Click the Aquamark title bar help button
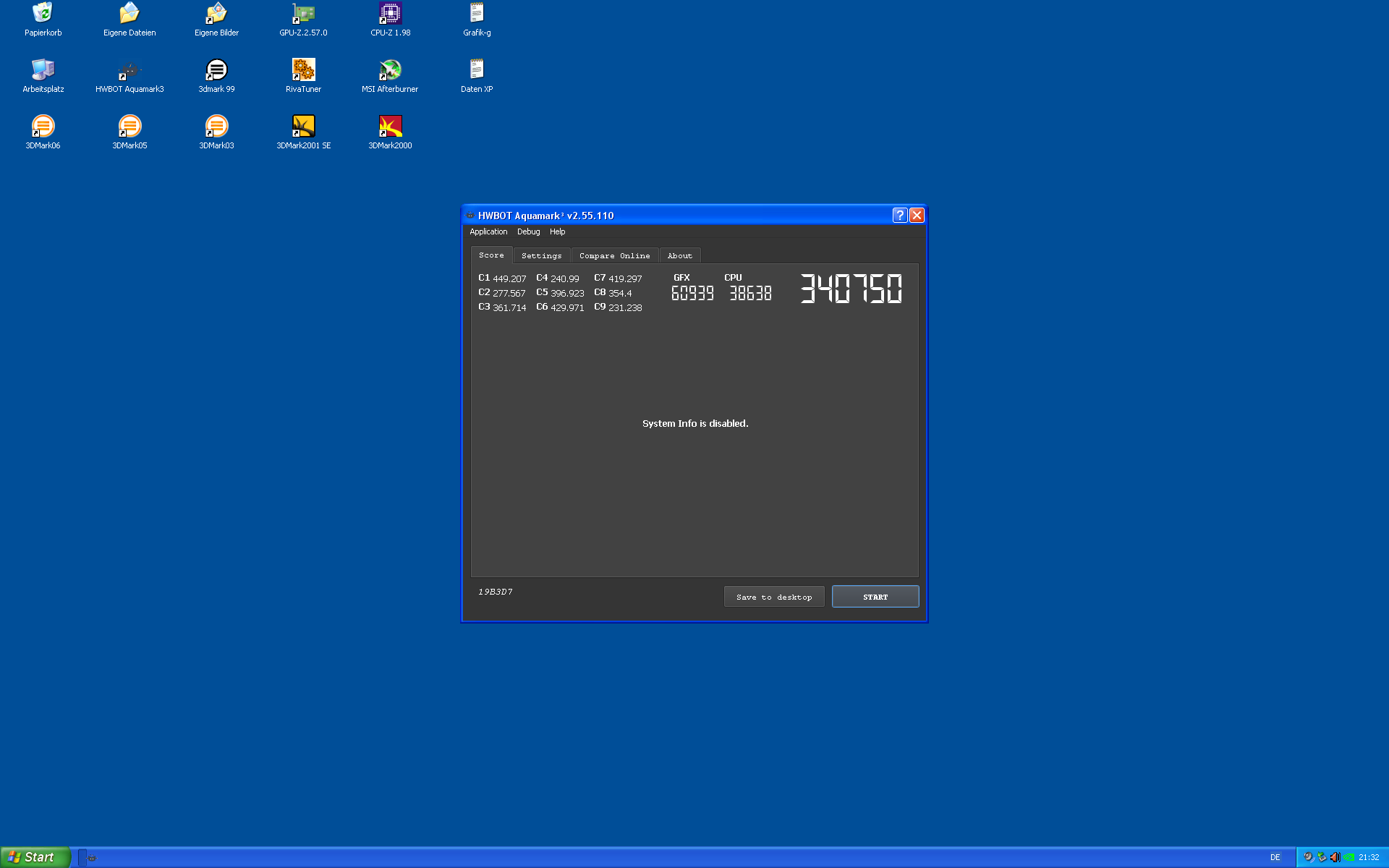Viewport: 1389px width, 868px height. coord(899,215)
